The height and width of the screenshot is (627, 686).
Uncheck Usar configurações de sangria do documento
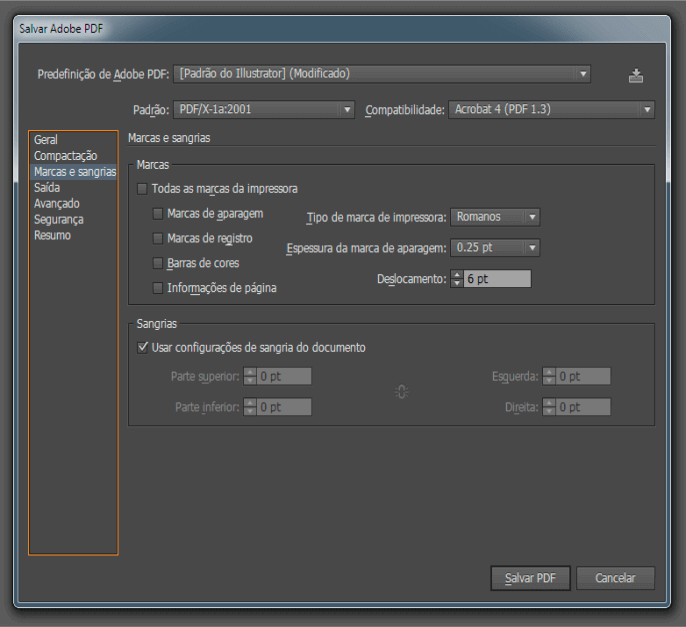click(x=143, y=348)
